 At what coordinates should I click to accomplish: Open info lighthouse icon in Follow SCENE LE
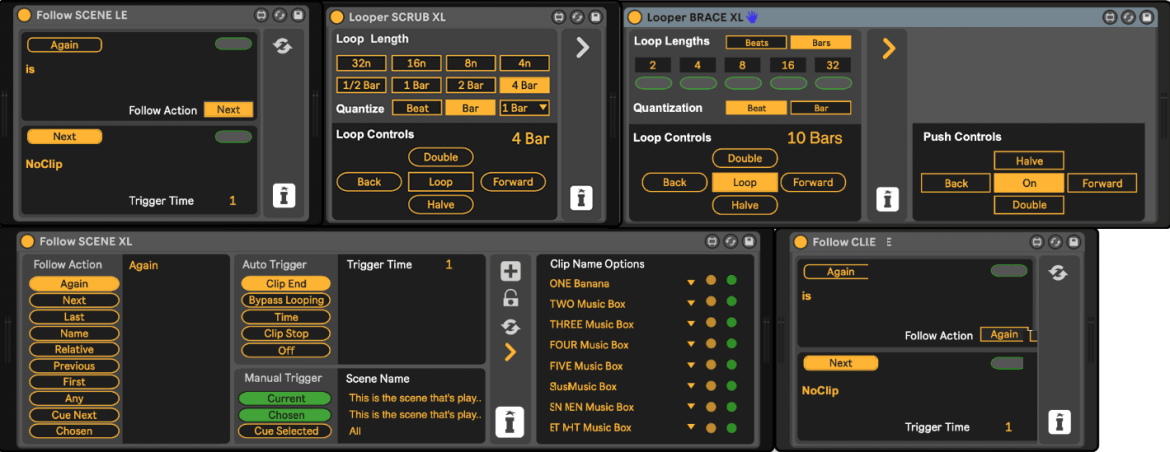point(284,195)
